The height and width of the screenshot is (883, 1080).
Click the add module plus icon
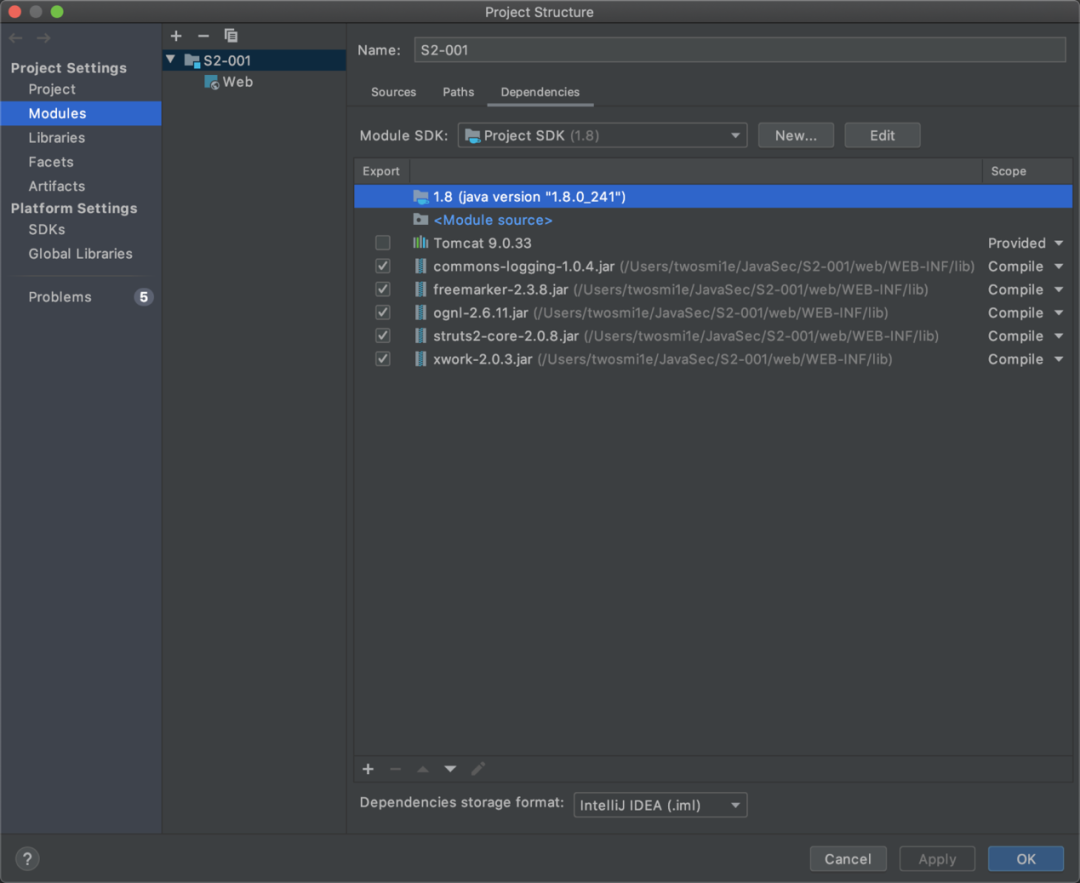(176, 36)
